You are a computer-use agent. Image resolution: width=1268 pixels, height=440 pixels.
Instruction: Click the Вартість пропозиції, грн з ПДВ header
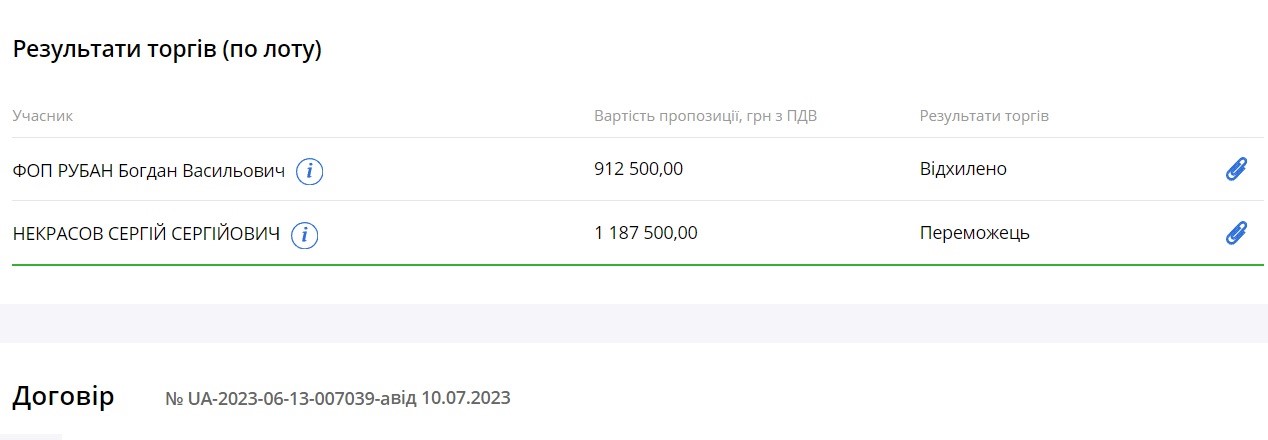[x=705, y=116]
